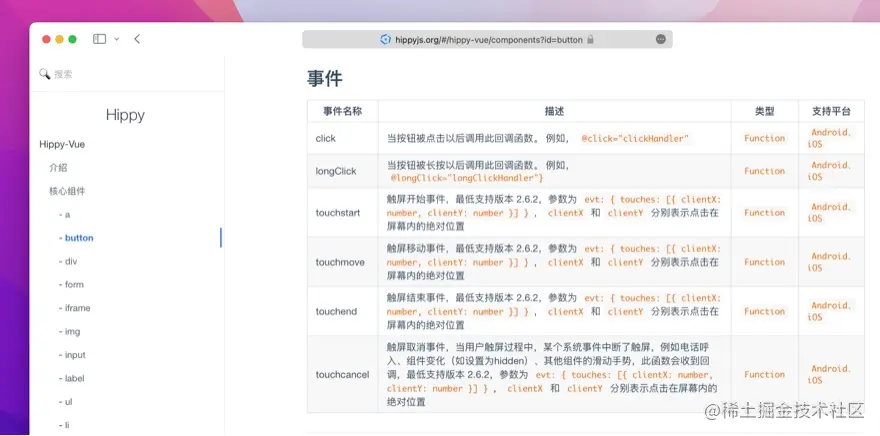This screenshot has width=880, height=436.
Task: Open the sidebar options dropdown chevron
Action: click(117, 39)
